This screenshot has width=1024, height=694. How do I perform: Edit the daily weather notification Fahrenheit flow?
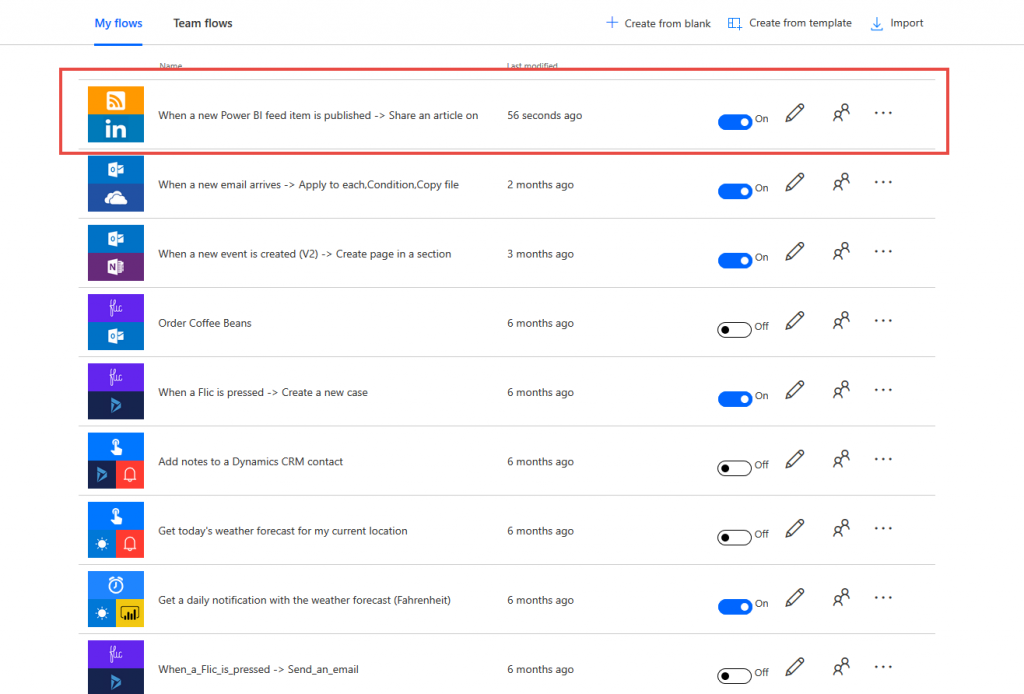794,598
